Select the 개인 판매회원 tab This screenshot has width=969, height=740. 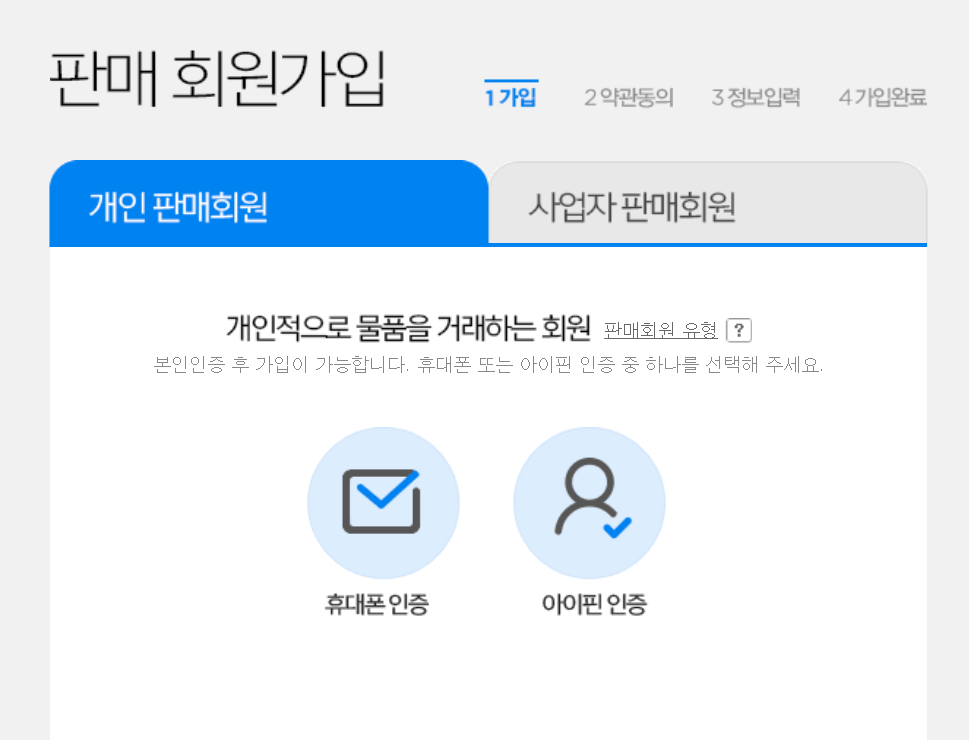(x=268, y=203)
